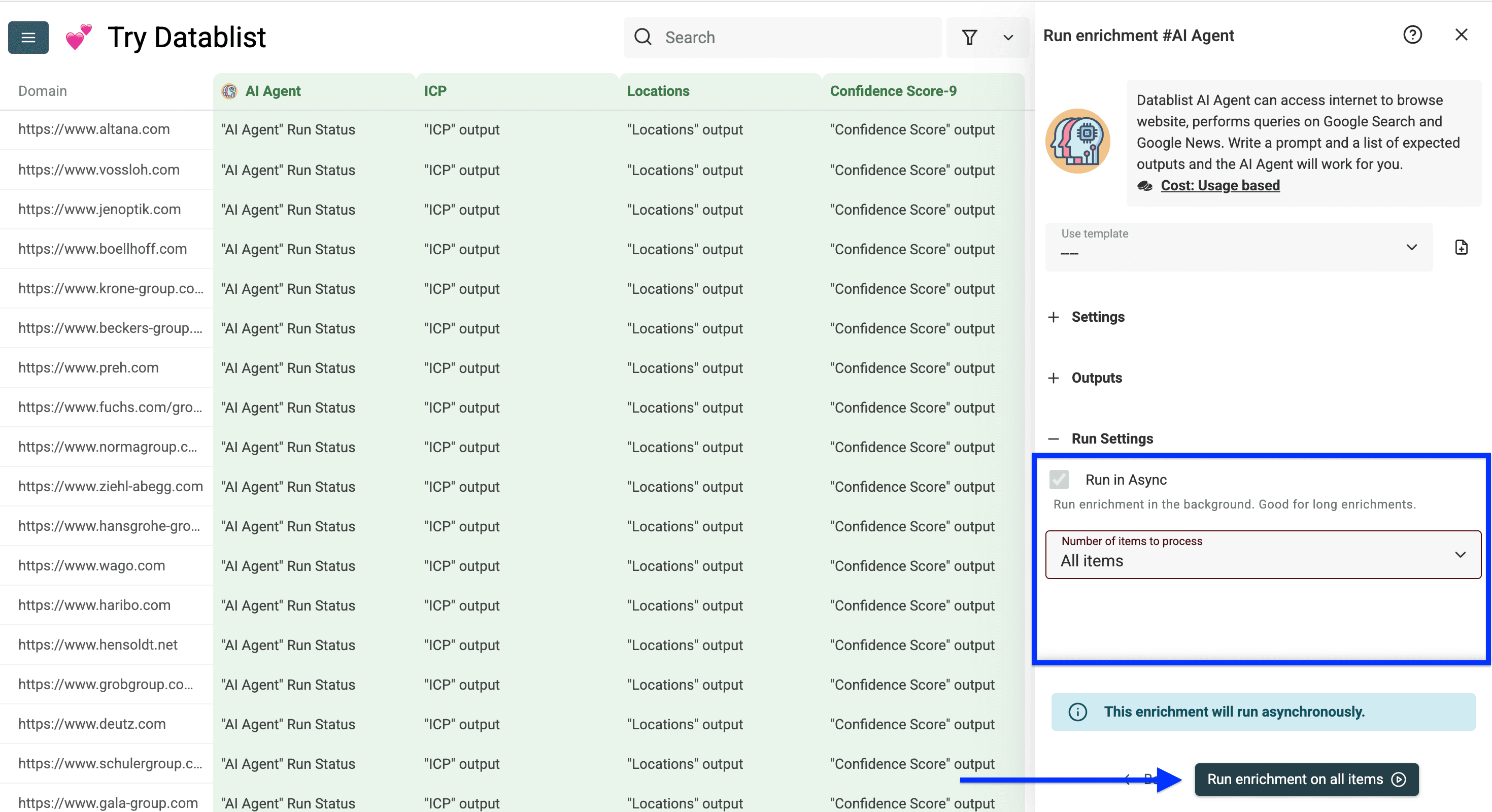Click the magnifier icon in the search bar

[643, 37]
